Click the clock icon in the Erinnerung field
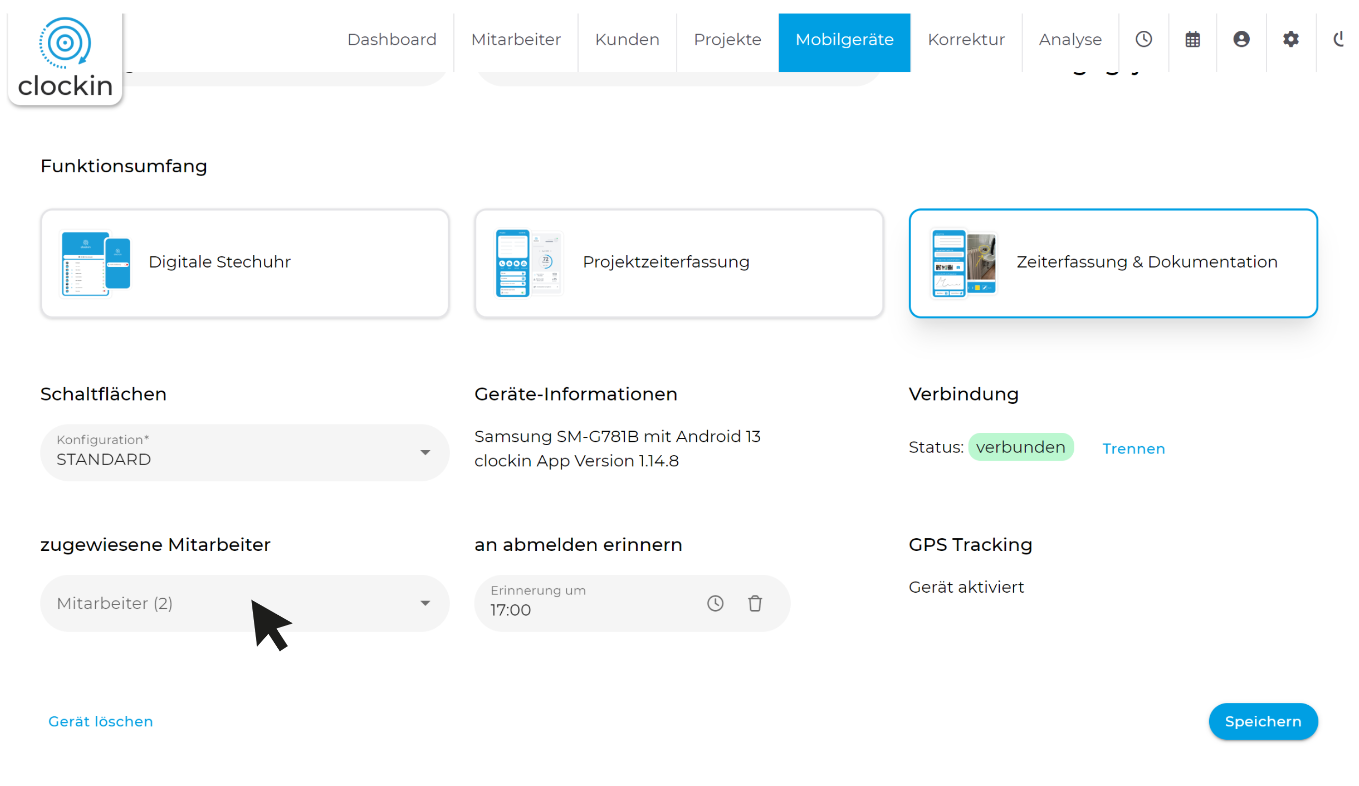This screenshot has width=1359, height=786. tap(715, 603)
